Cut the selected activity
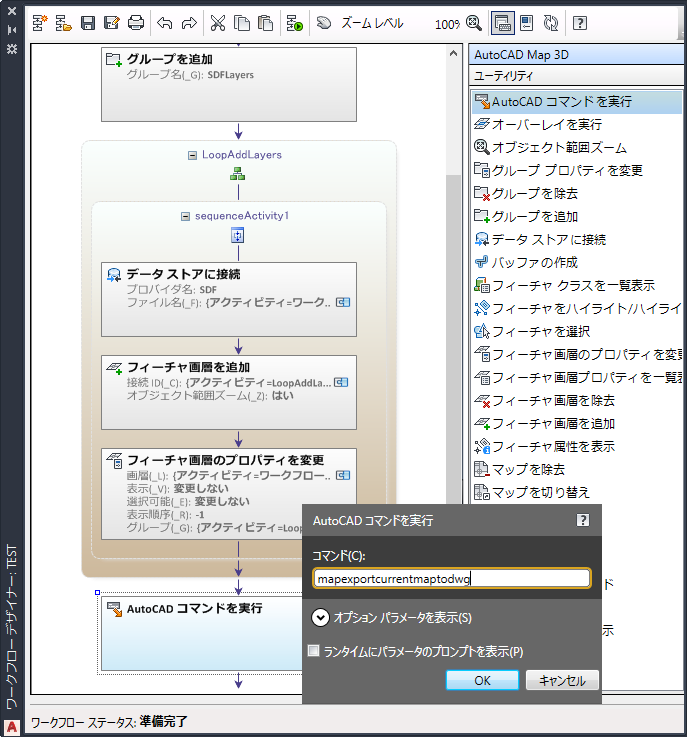This screenshot has width=687, height=737. tap(218, 23)
